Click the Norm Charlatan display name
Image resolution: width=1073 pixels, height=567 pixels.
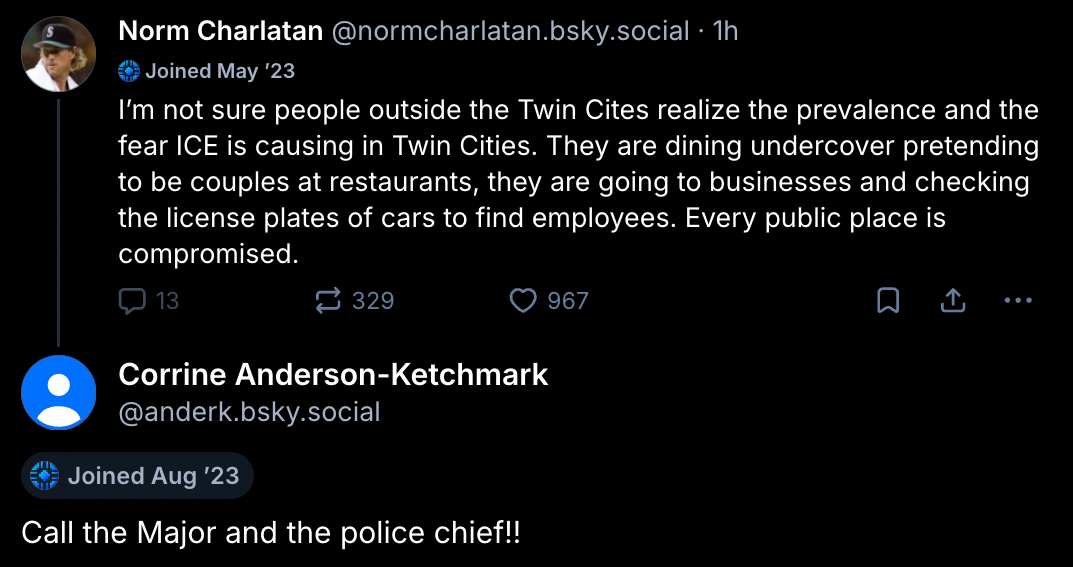tap(220, 31)
